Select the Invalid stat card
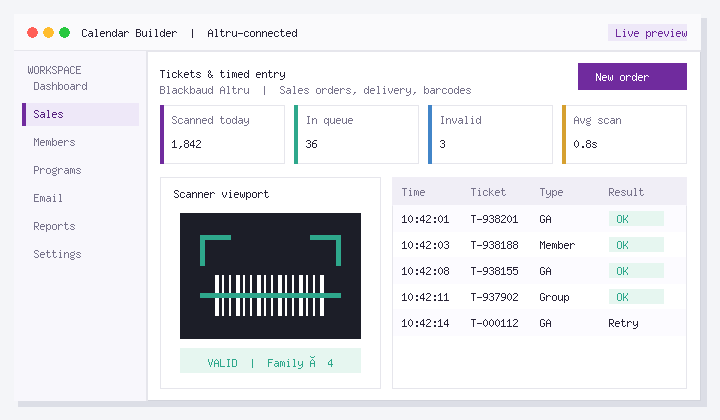The image size is (720, 420). tap(490, 134)
